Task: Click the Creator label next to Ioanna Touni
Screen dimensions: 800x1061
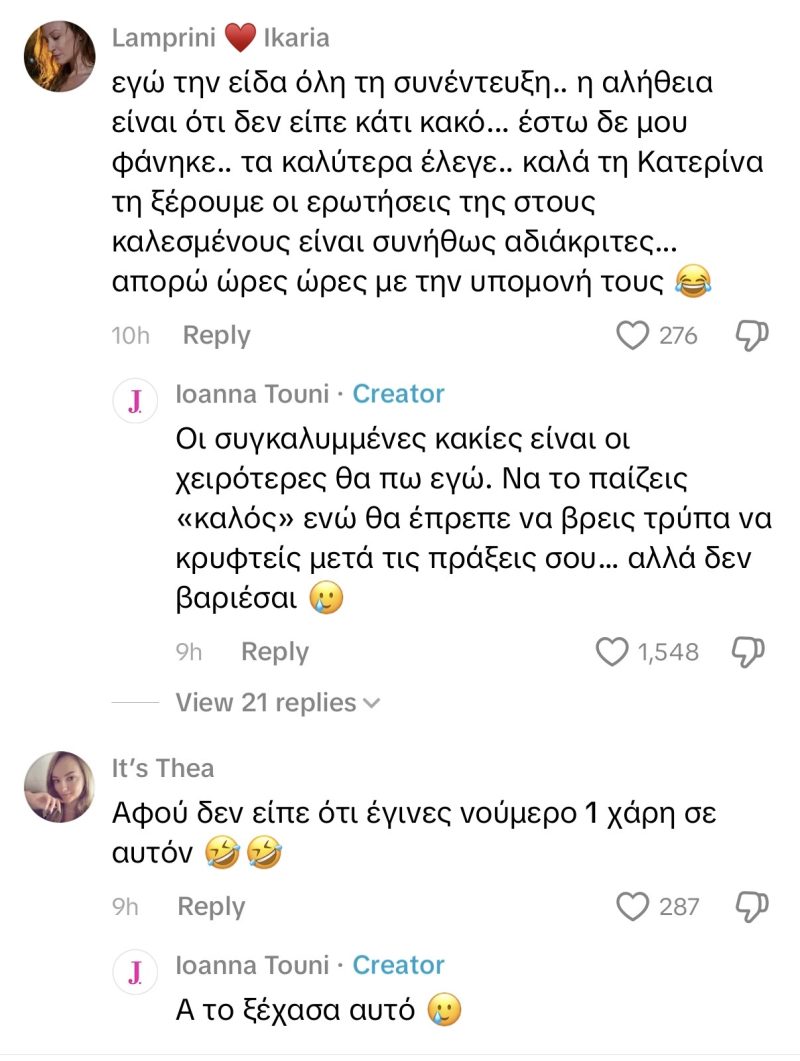Action: pyautogui.click(x=398, y=394)
